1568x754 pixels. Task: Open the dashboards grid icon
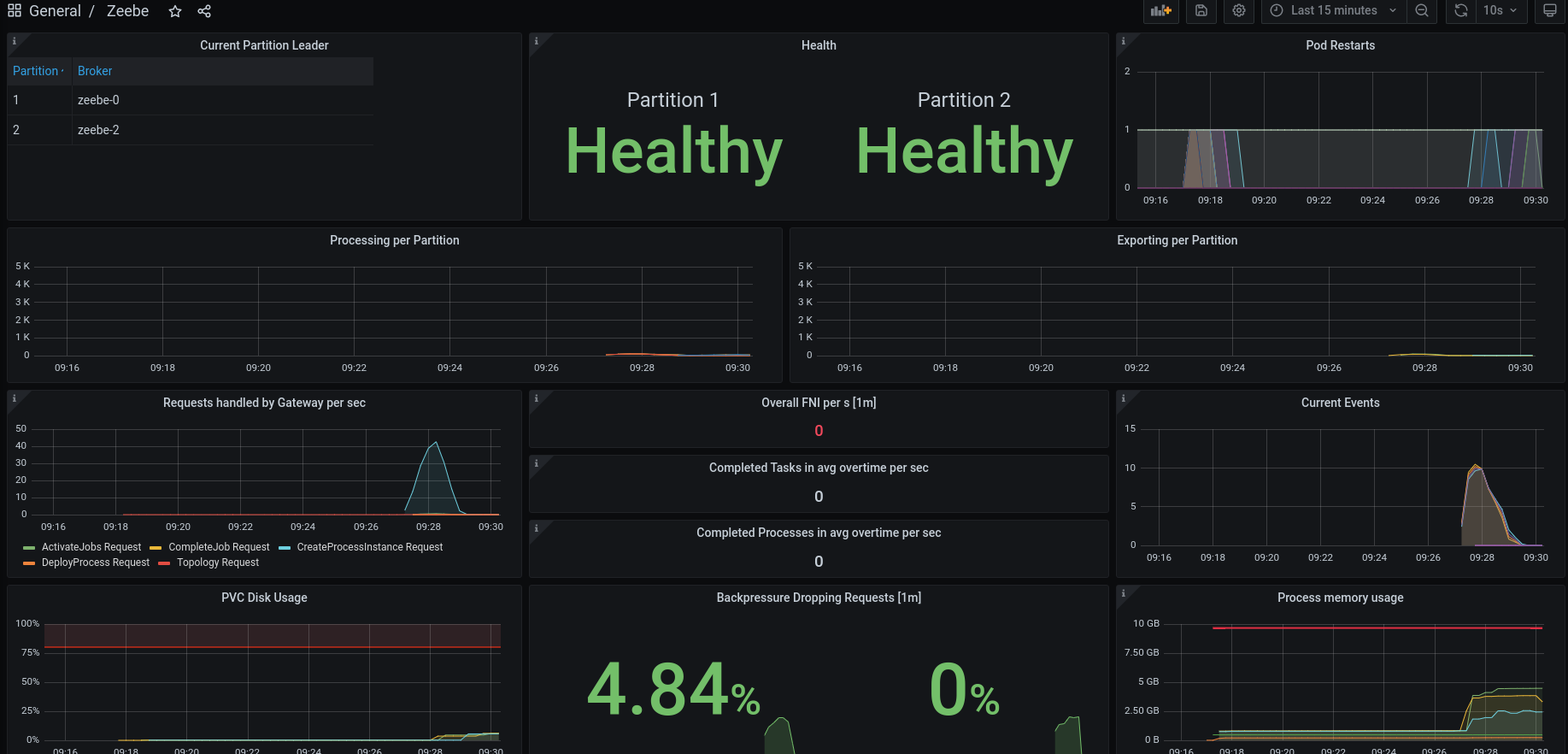[x=15, y=11]
